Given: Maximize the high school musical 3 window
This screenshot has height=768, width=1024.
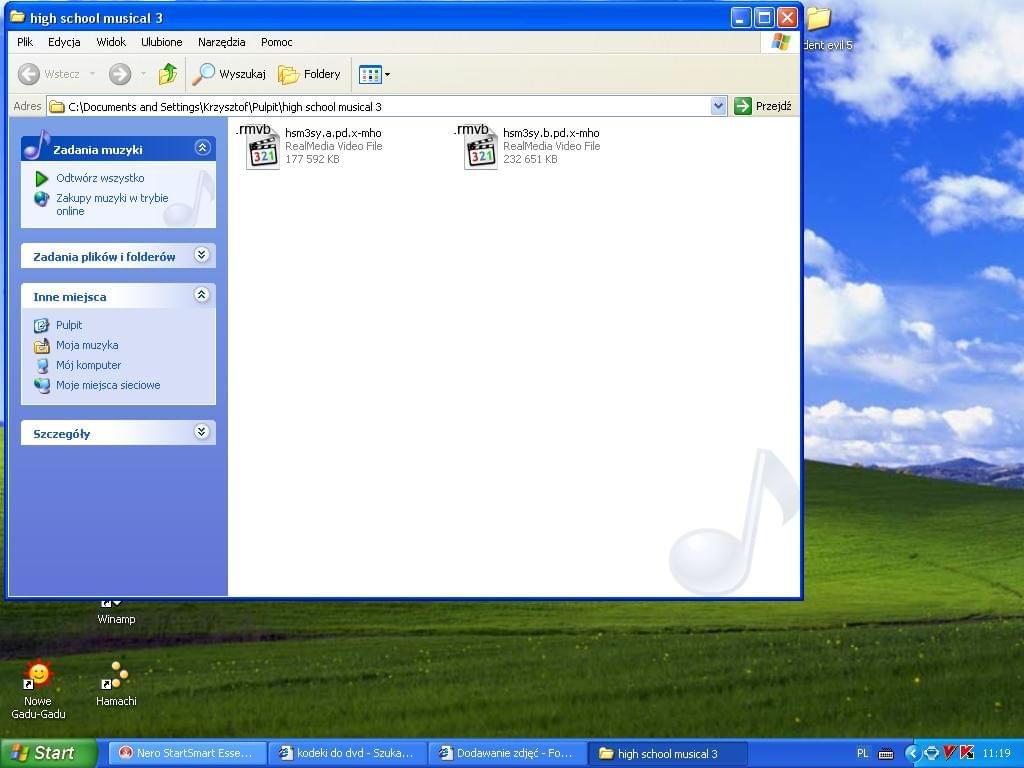Looking at the screenshot, I should [x=764, y=18].
